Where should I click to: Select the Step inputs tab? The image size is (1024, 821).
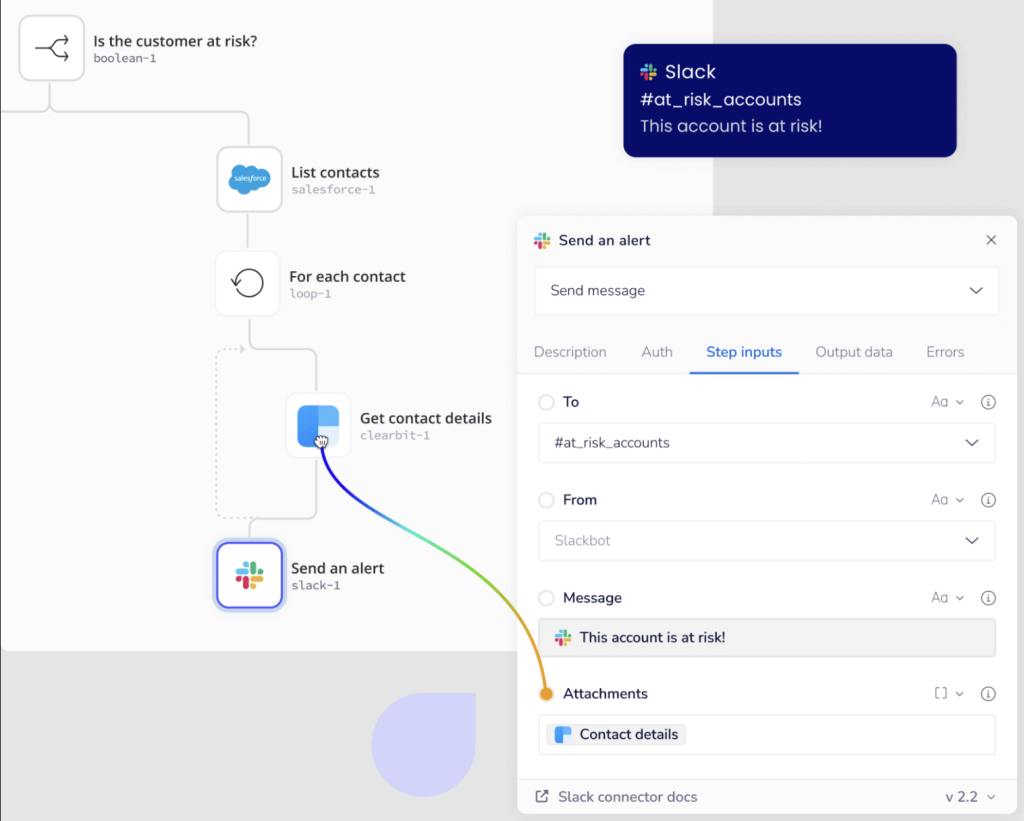click(744, 352)
